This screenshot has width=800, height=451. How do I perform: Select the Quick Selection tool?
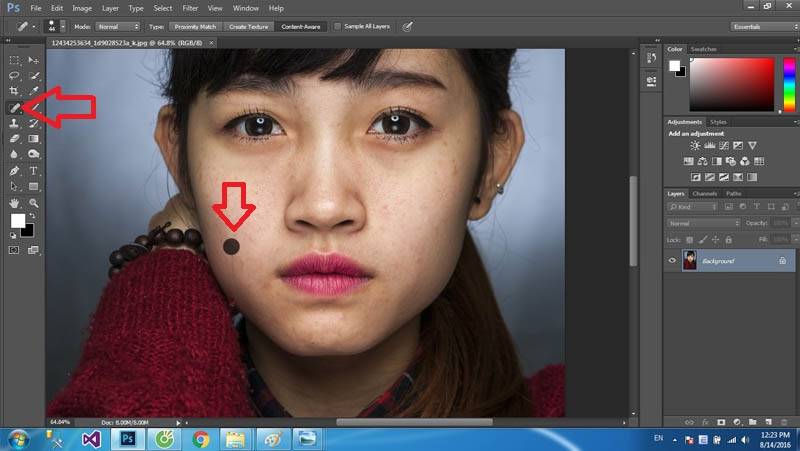click(34, 76)
